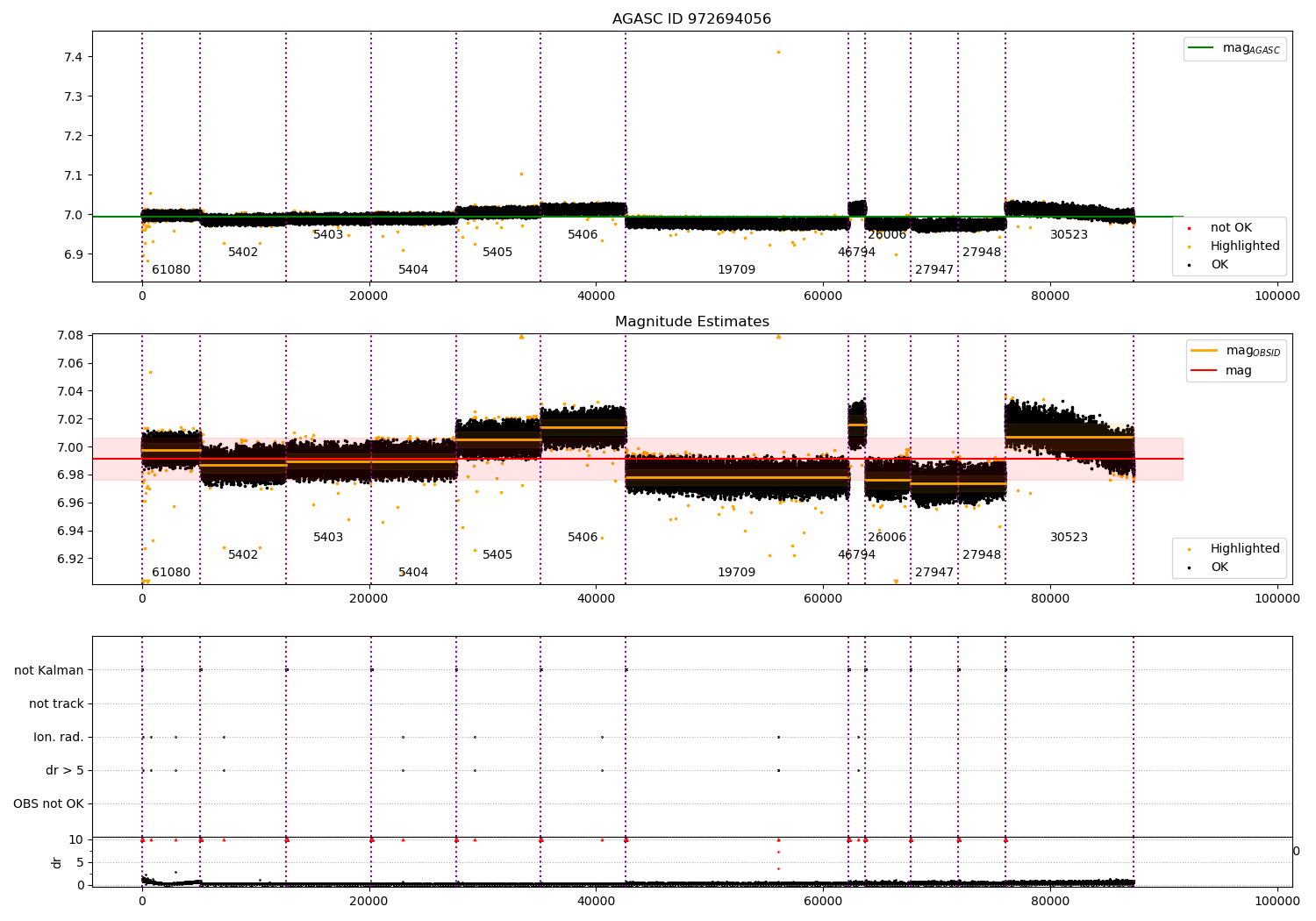Click OBSID label 61080 in top plot

pos(171,269)
